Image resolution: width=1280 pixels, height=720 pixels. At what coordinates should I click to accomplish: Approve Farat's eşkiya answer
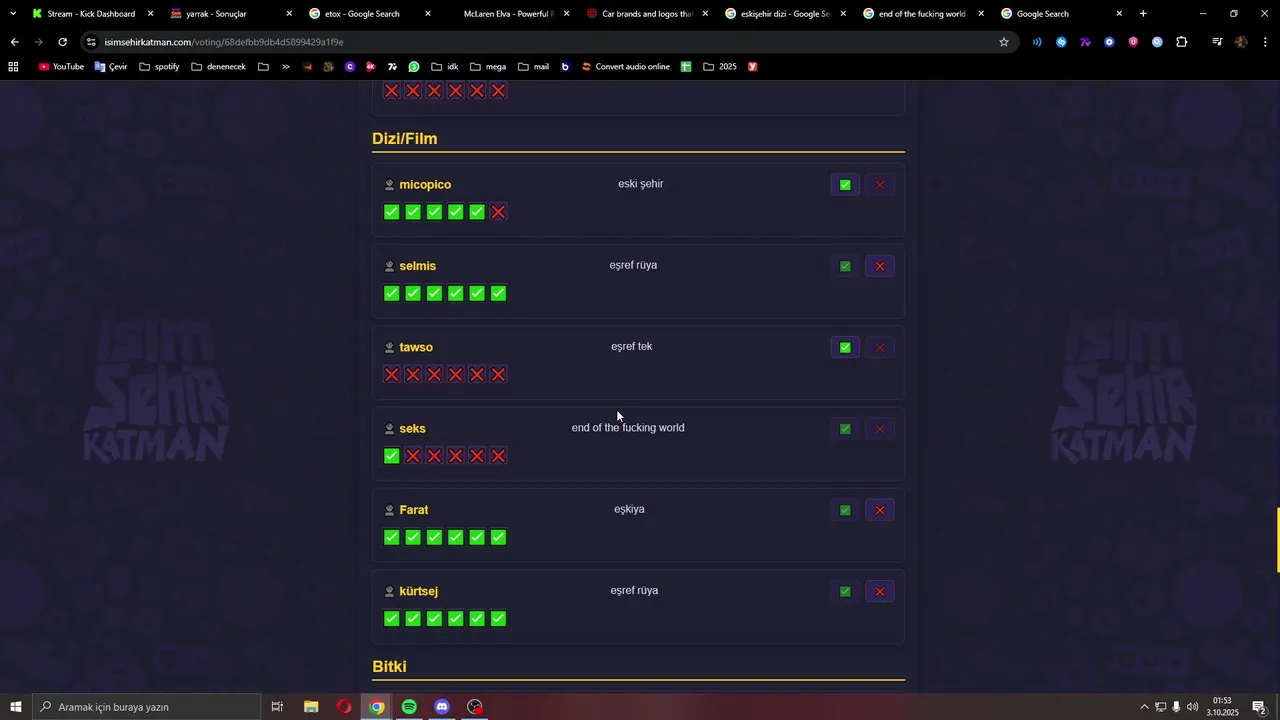pyautogui.click(x=845, y=510)
